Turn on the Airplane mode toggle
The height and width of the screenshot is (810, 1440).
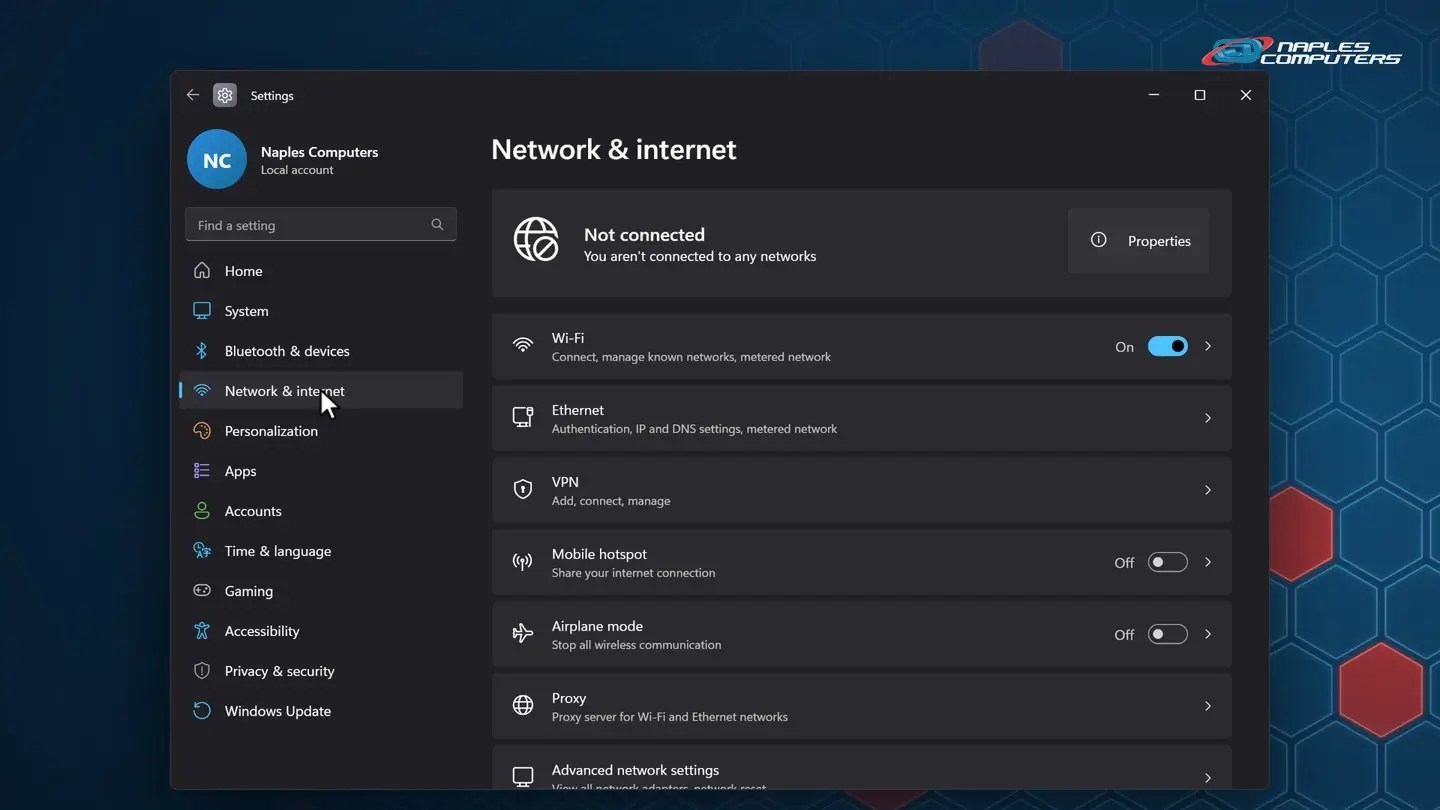[x=1167, y=634]
